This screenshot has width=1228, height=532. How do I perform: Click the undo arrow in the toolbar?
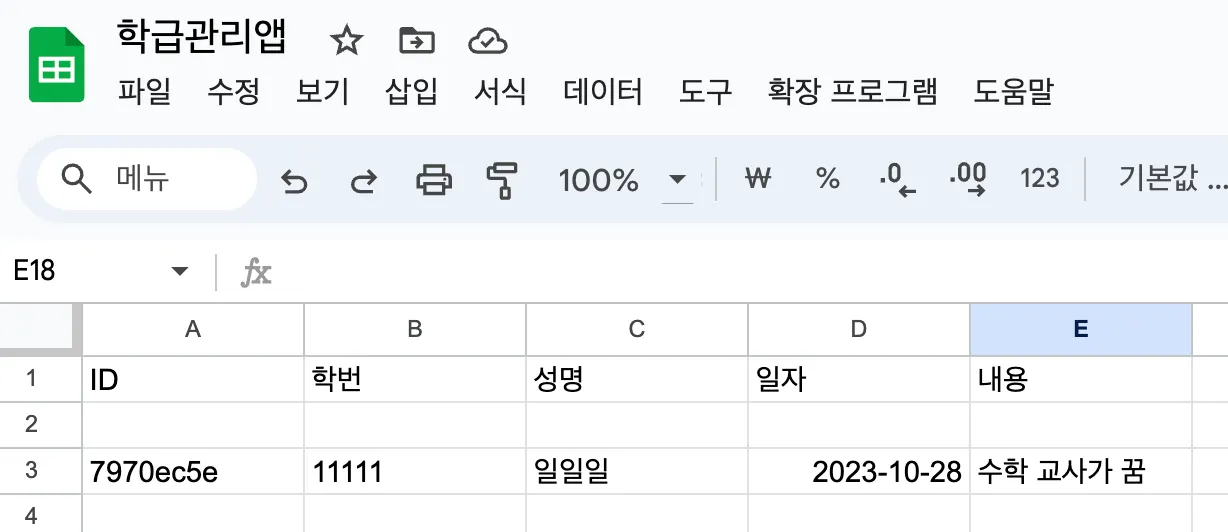tap(293, 181)
